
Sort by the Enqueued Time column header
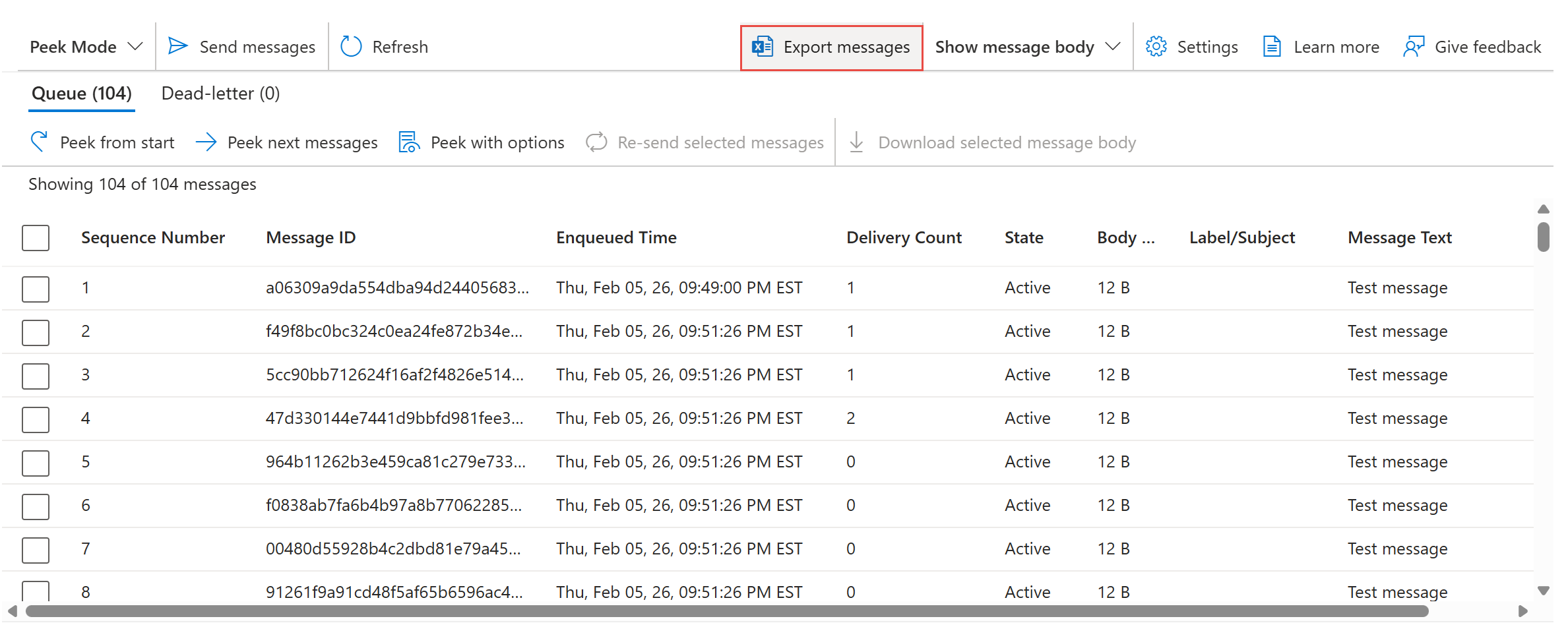click(x=616, y=238)
